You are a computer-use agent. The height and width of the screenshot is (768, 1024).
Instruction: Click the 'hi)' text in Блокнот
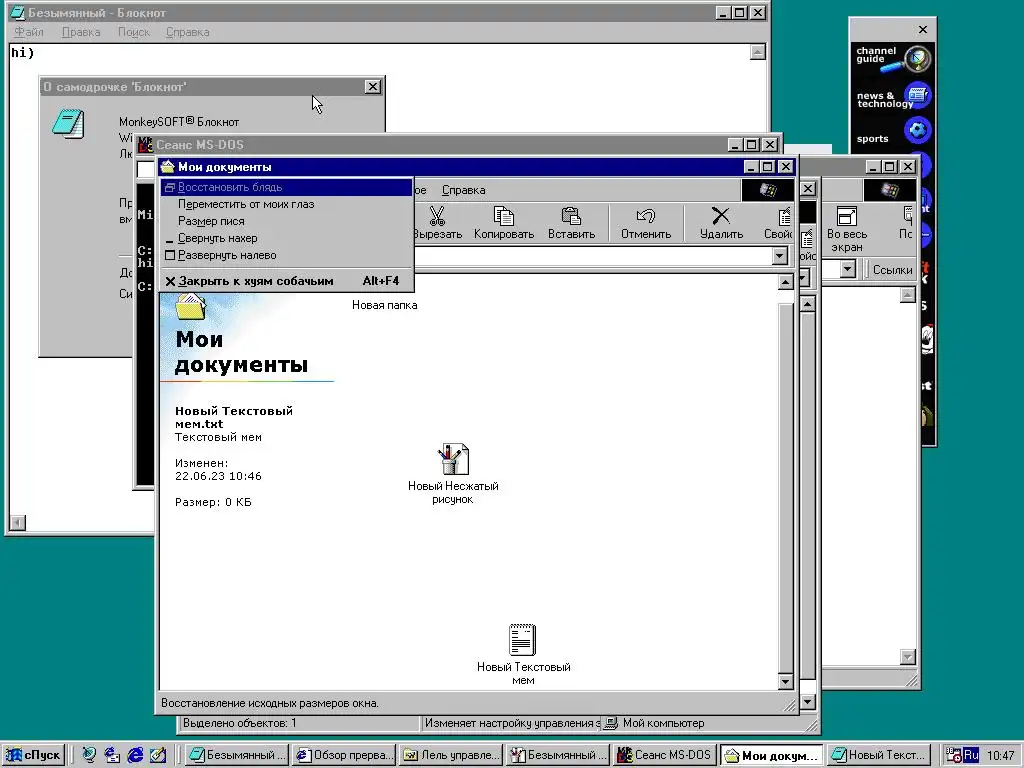[22, 52]
